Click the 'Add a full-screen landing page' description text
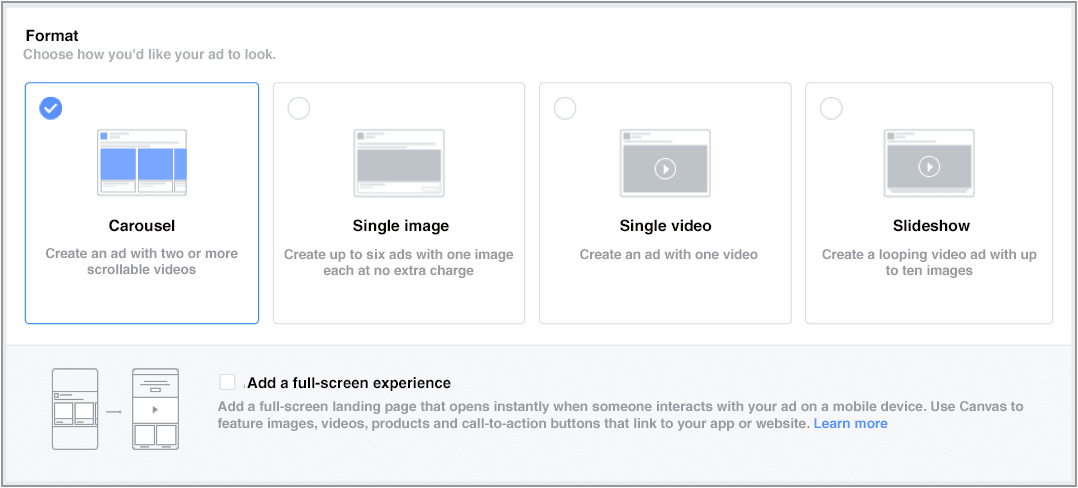Screen dimensions: 1078x488 tap(620, 415)
